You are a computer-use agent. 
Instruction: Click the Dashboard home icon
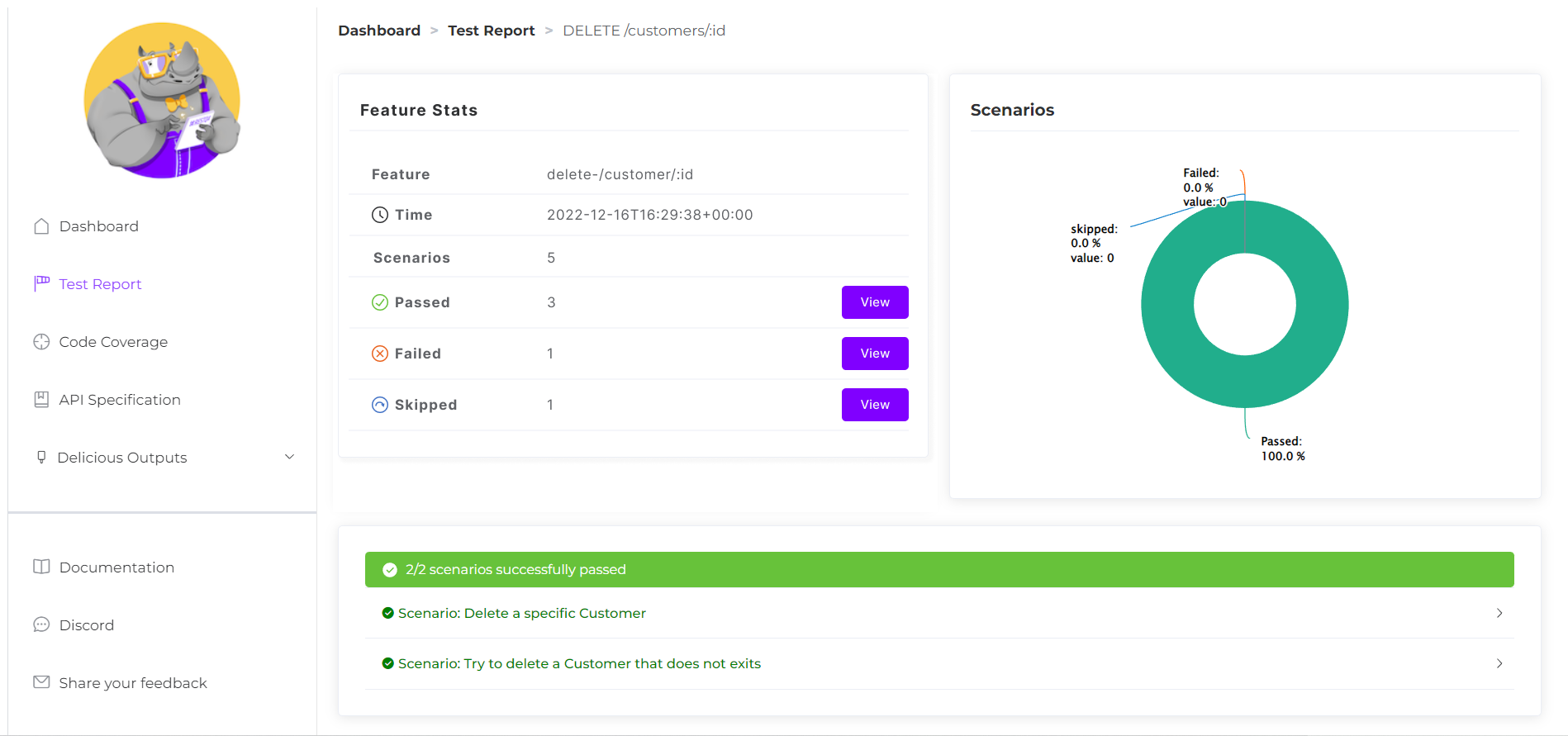click(x=41, y=226)
